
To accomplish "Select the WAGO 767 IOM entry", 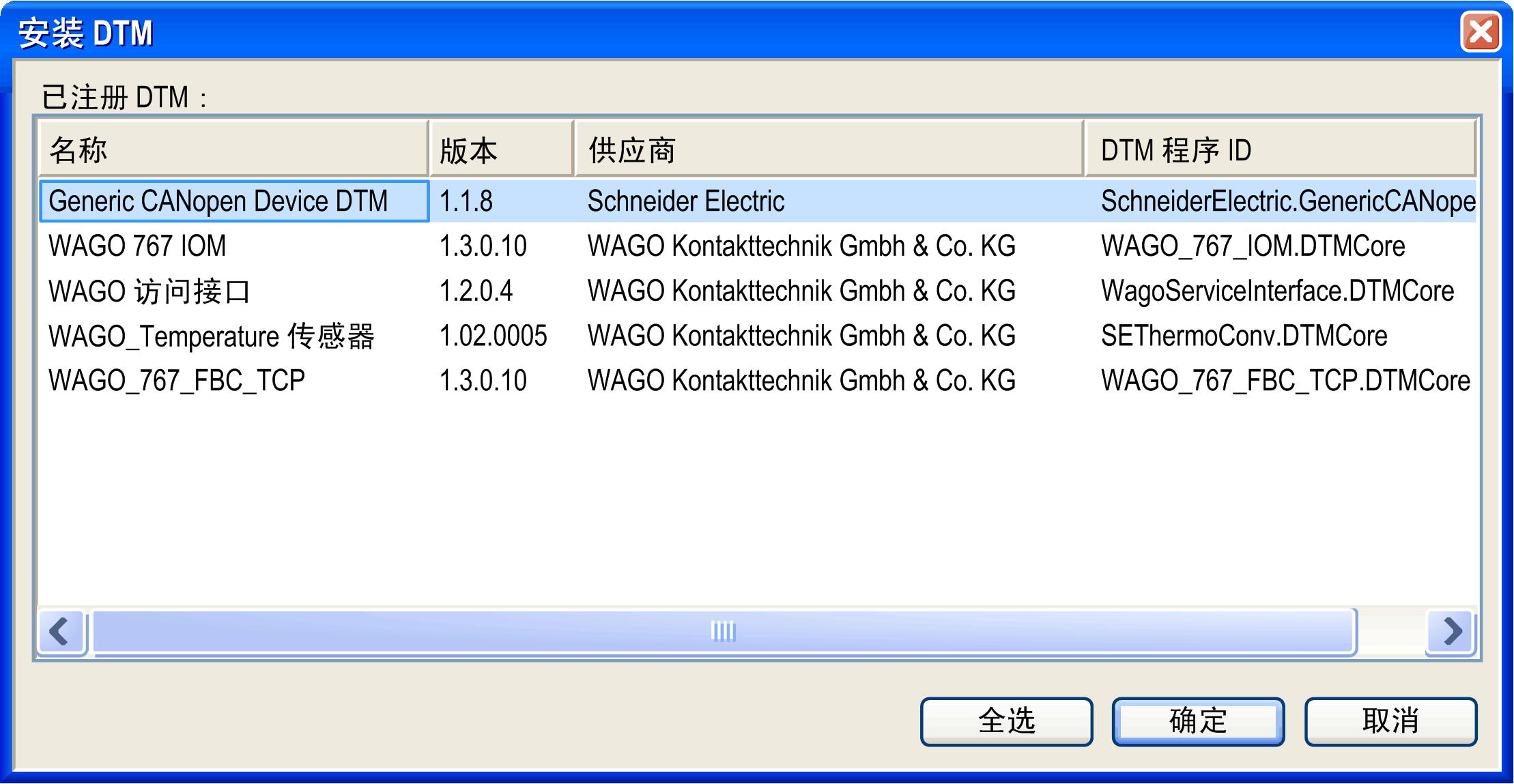I will click(x=137, y=246).
